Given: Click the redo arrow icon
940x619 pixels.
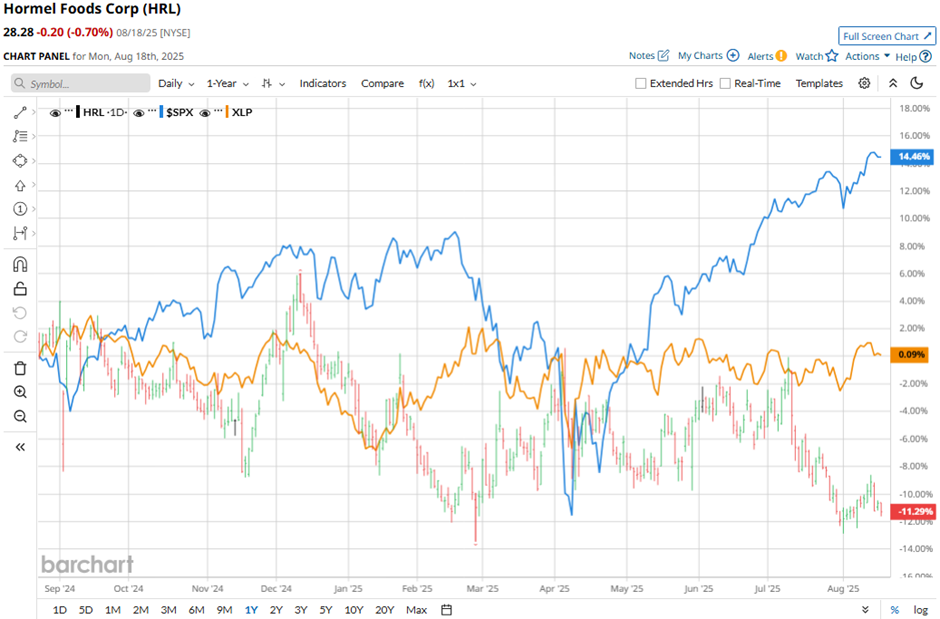Looking at the screenshot, I should (x=20, y=337).
